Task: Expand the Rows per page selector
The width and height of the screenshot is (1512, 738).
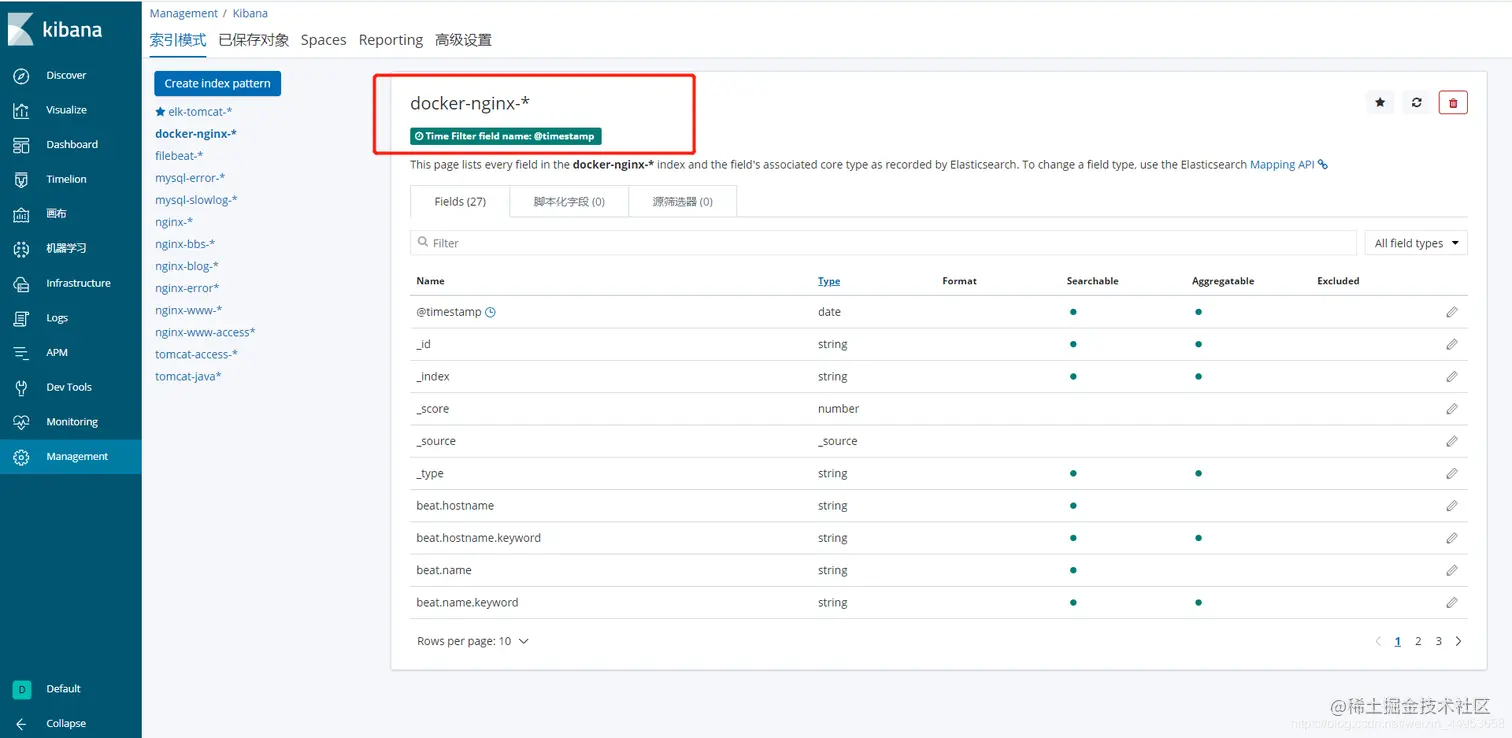Action: pos(473,641)
